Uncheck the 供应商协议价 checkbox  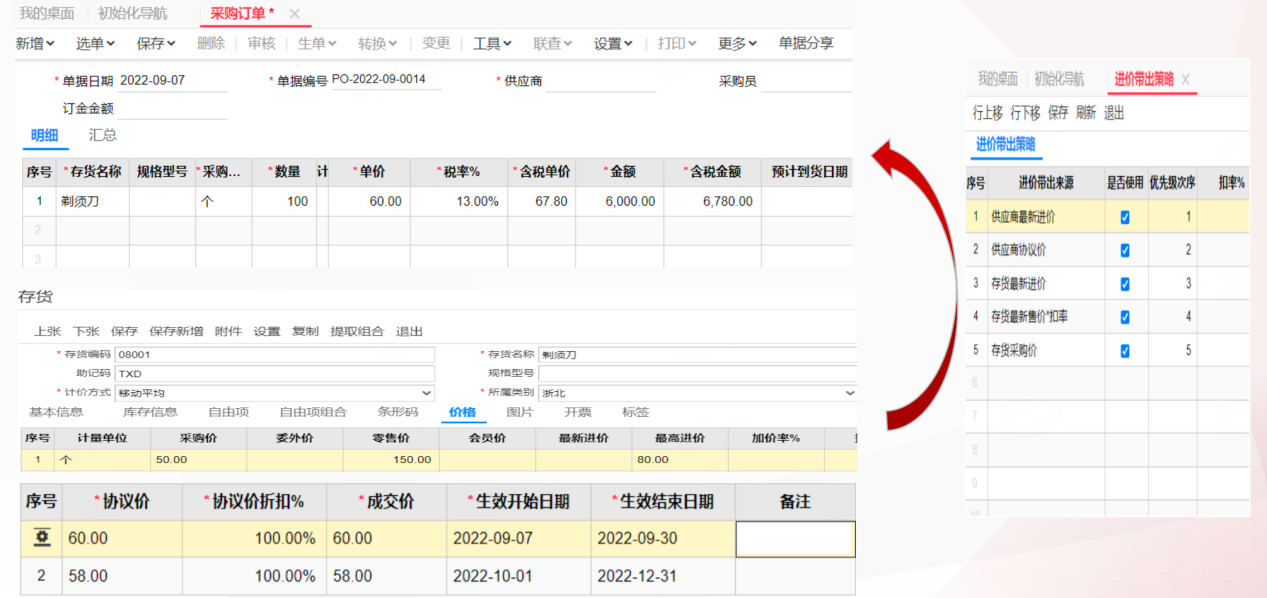[1125, 250]
